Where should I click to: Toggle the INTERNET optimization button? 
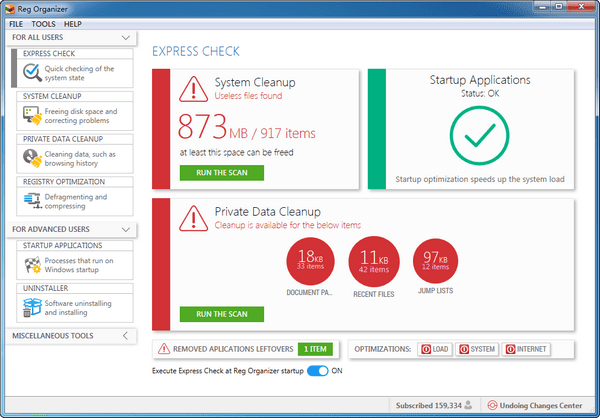point(526,349)
